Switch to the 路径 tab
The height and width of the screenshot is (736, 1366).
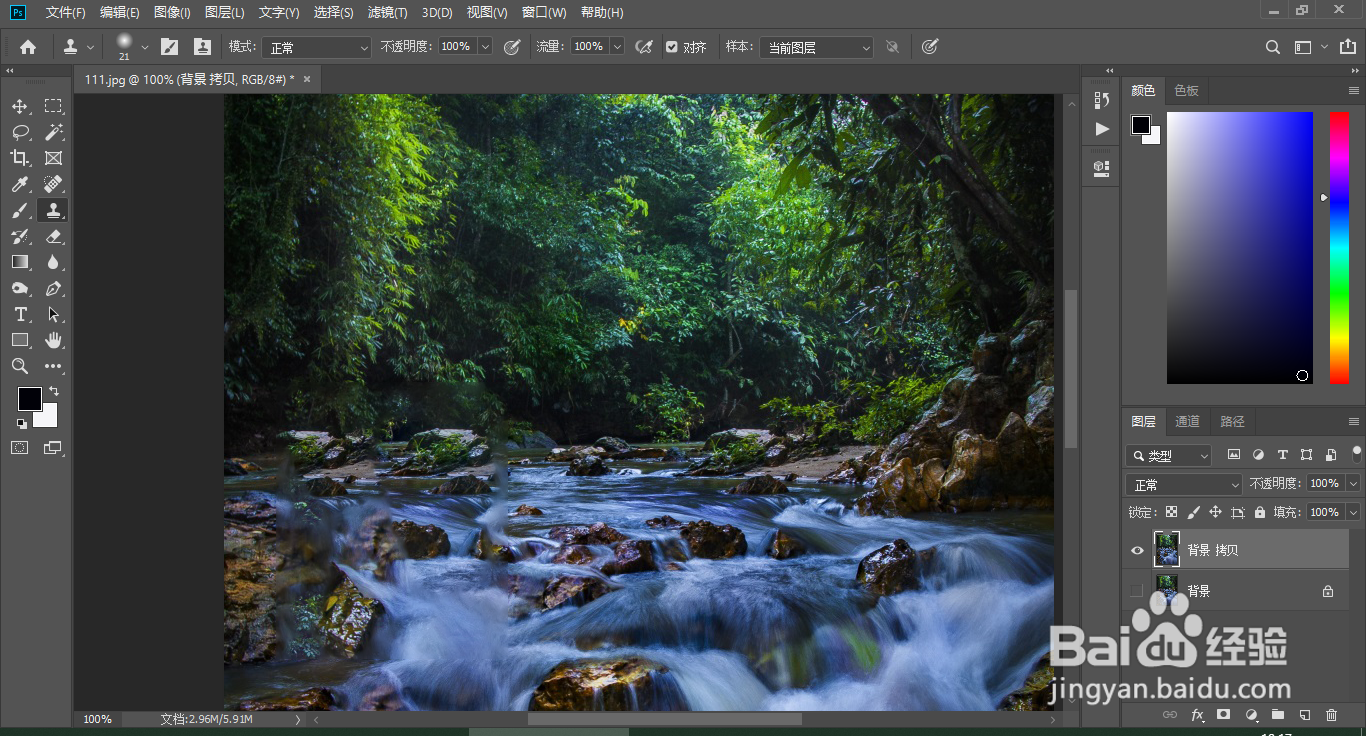[x=1233, y=422]
